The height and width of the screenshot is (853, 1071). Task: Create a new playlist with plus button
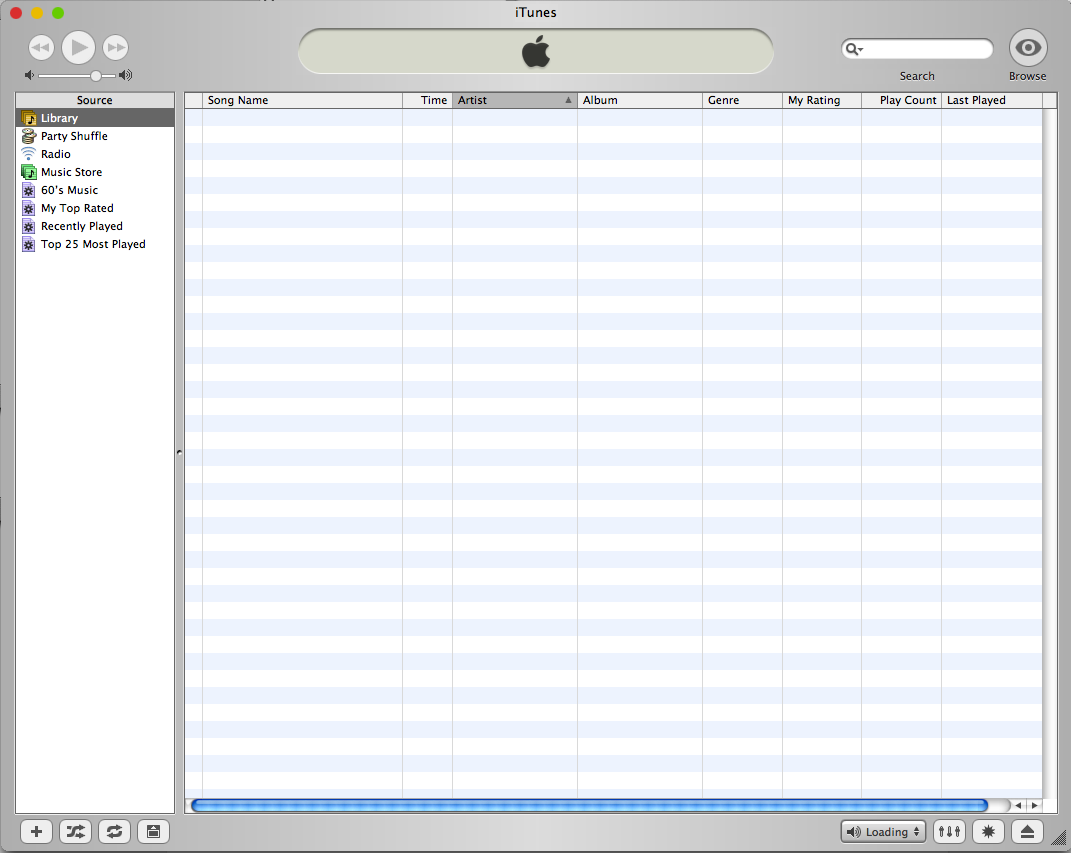(x=36, y=831)
